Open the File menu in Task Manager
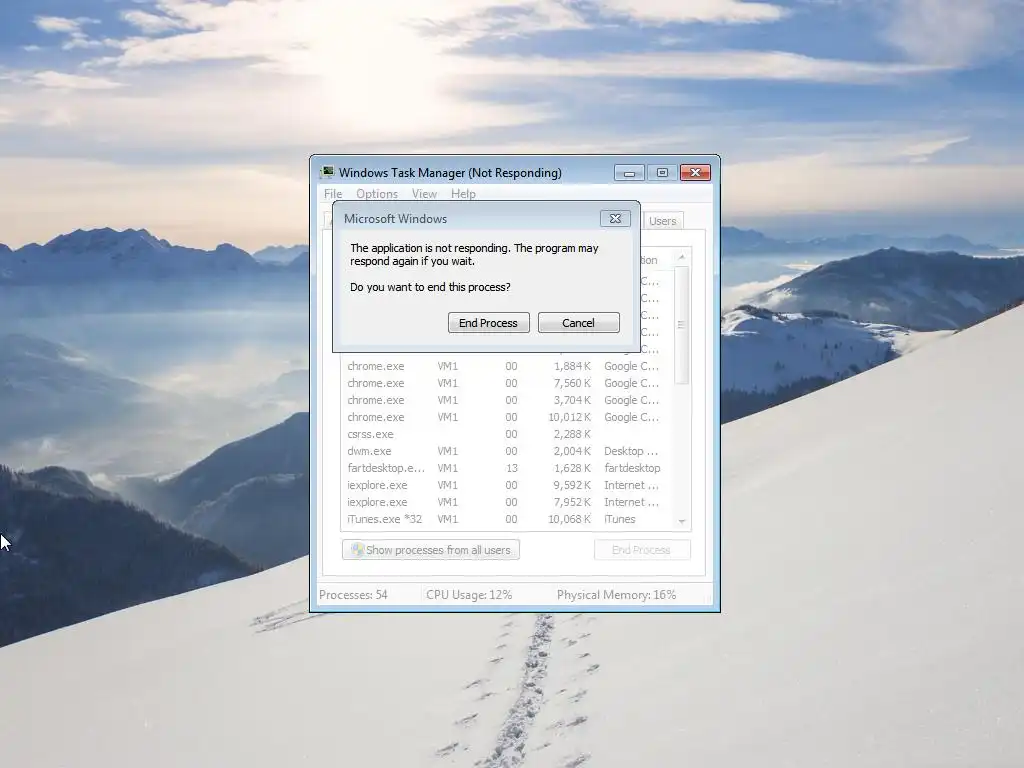Image resolution: width=1024 pixels, height=768 pixels. pyautogui.click(x=333, y=194)
